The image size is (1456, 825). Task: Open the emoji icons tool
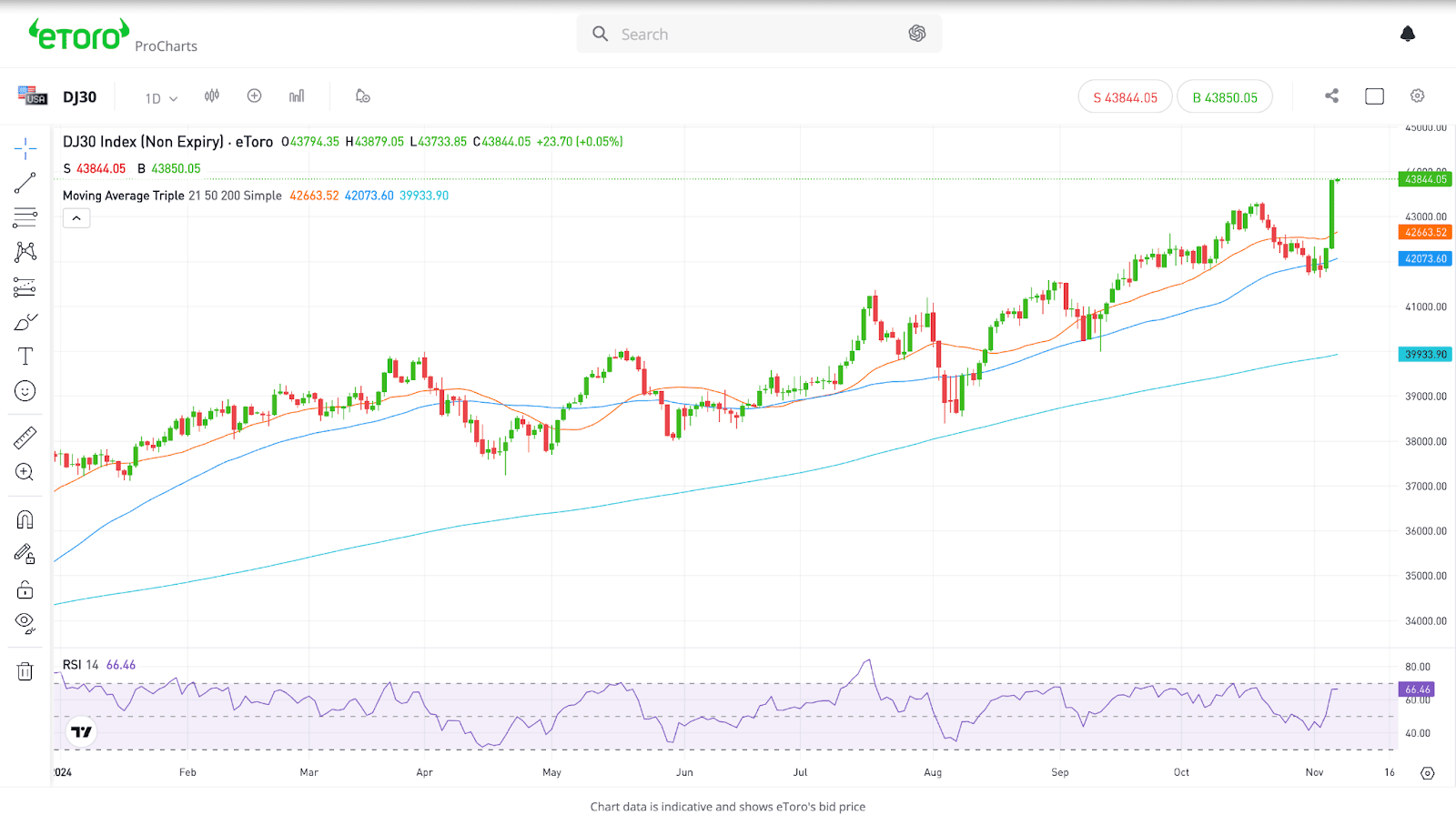(25, 391)
